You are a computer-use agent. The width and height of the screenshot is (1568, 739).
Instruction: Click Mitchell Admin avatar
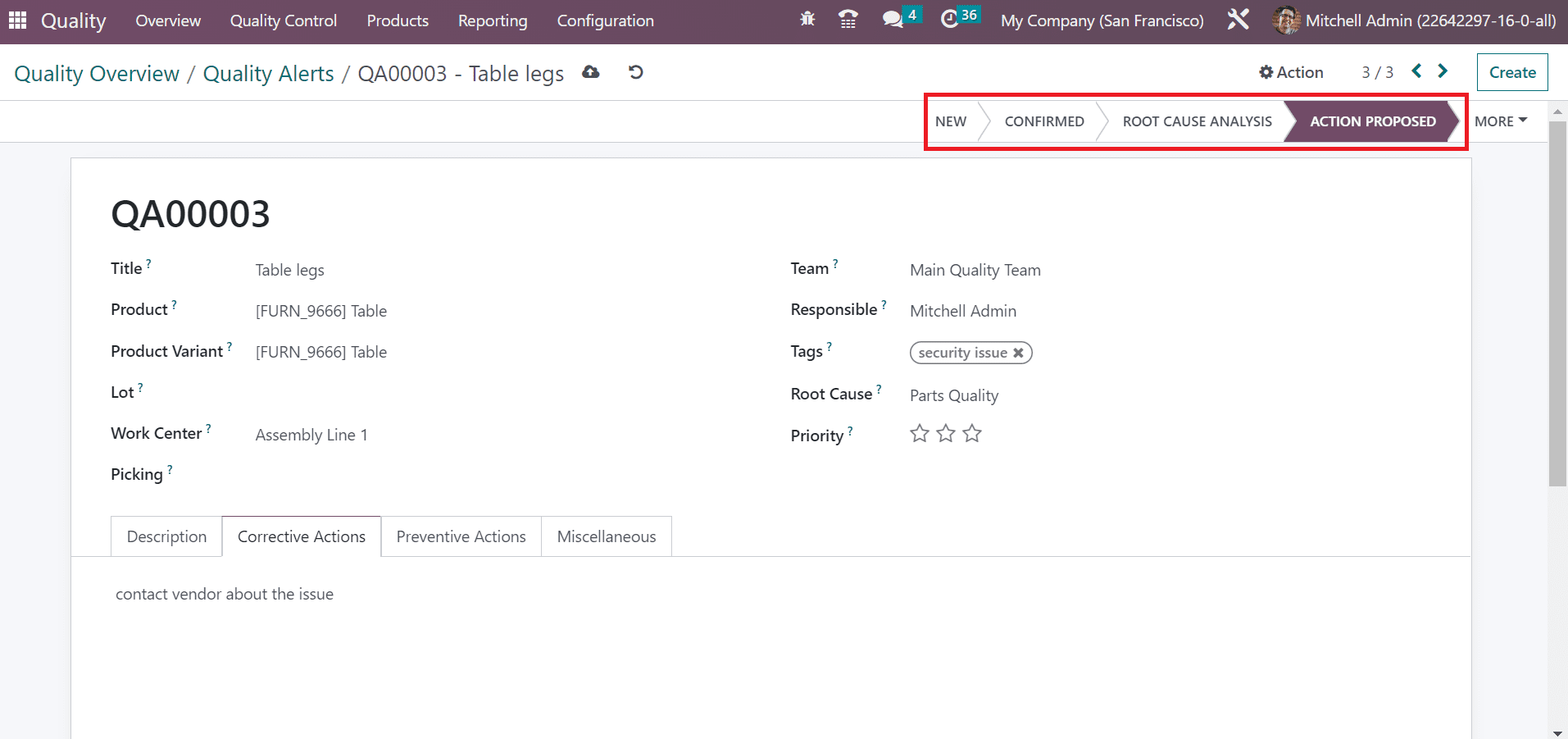pos(1285,21)
